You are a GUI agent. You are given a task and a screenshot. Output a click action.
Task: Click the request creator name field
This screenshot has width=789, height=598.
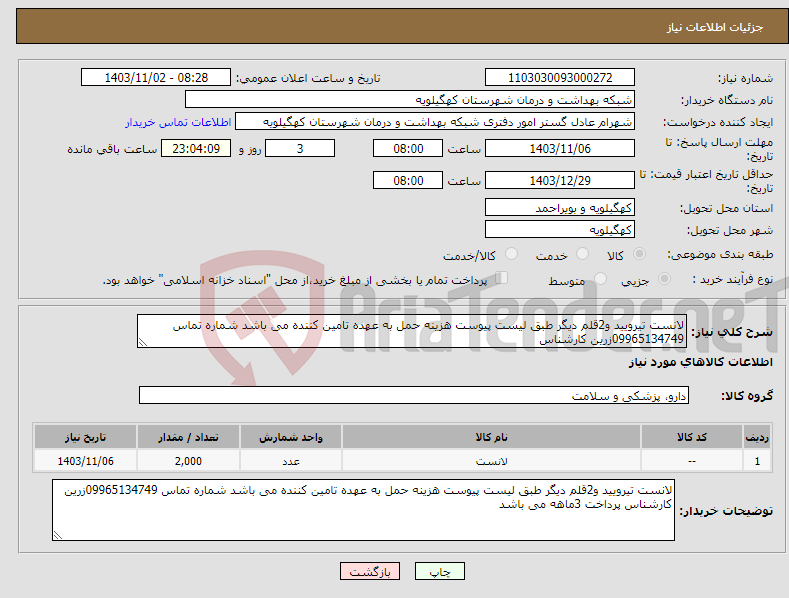click(435, 122)
